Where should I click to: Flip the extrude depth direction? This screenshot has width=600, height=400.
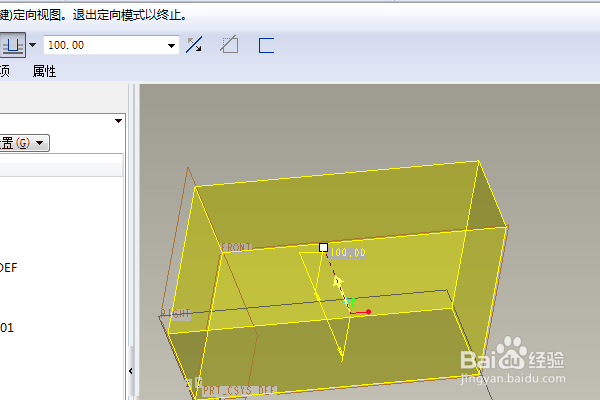point(194,45)
